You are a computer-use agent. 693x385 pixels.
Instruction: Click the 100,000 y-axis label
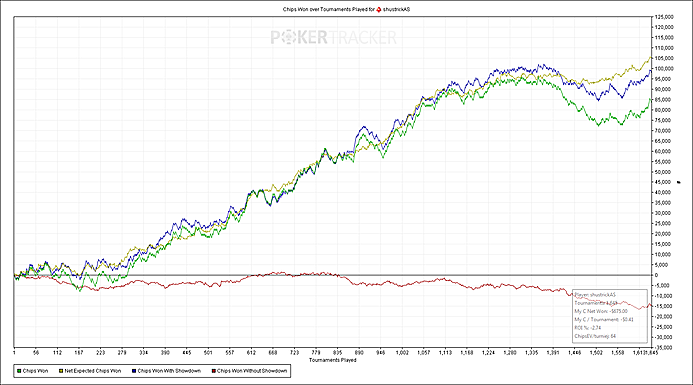(664, 69)
